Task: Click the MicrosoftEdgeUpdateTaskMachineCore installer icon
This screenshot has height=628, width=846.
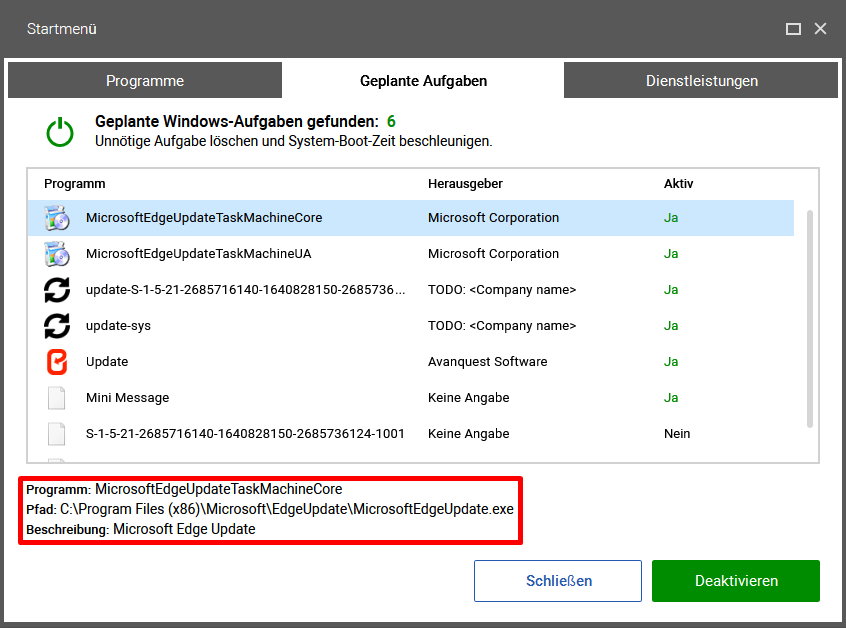Action: point(57,218)
